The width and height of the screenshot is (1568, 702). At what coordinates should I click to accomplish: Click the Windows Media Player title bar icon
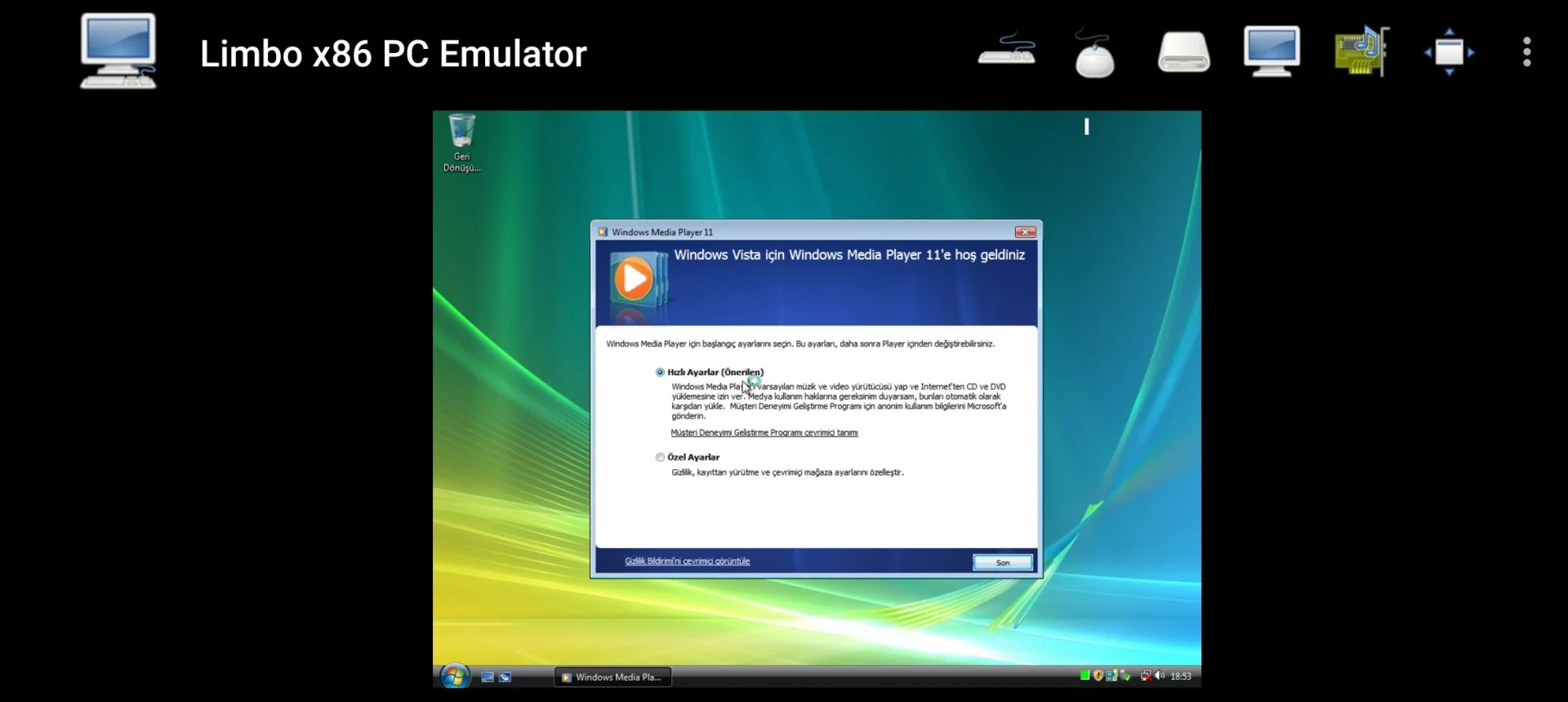(x=603, y=232)
